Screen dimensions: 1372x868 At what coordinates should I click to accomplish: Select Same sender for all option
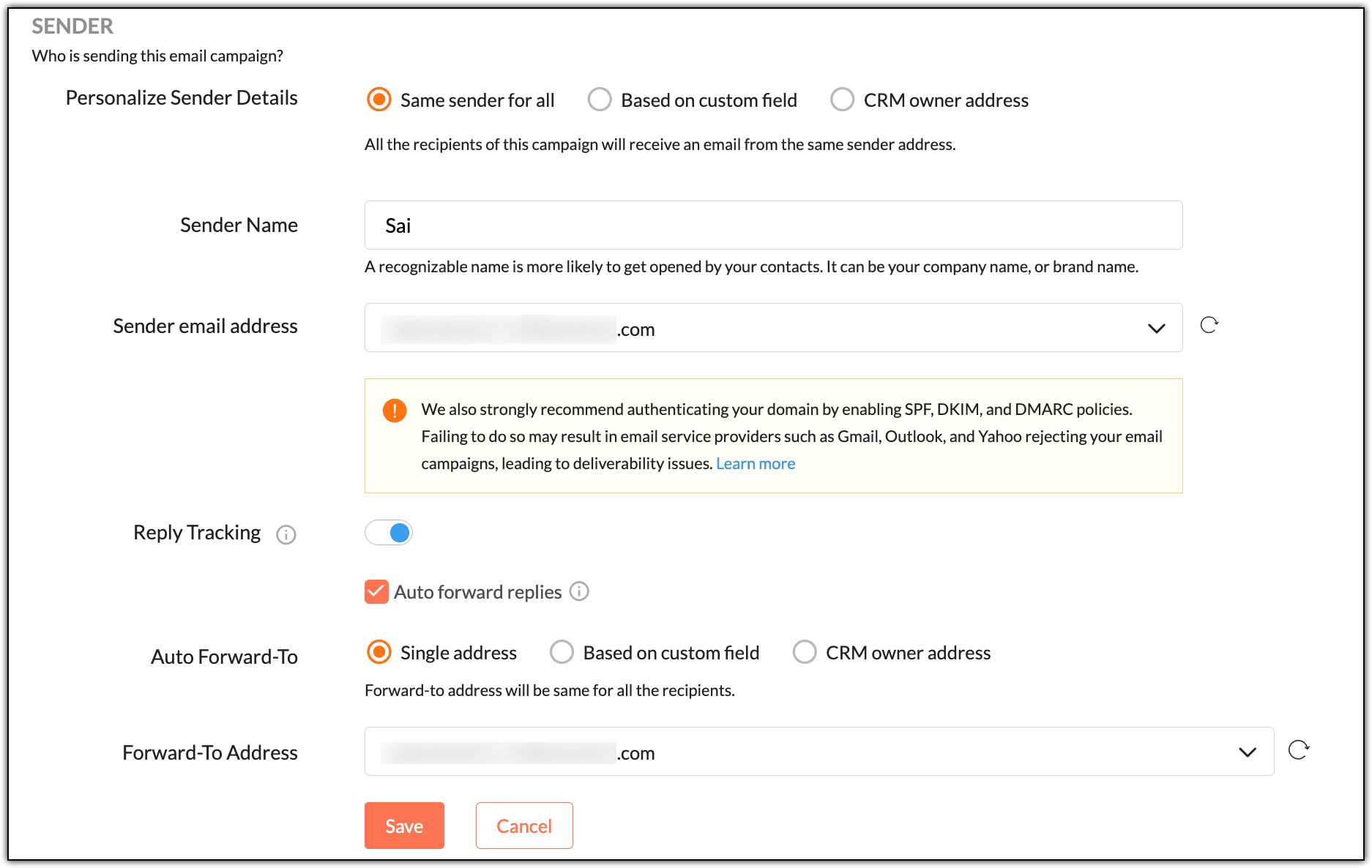point(379,100)
